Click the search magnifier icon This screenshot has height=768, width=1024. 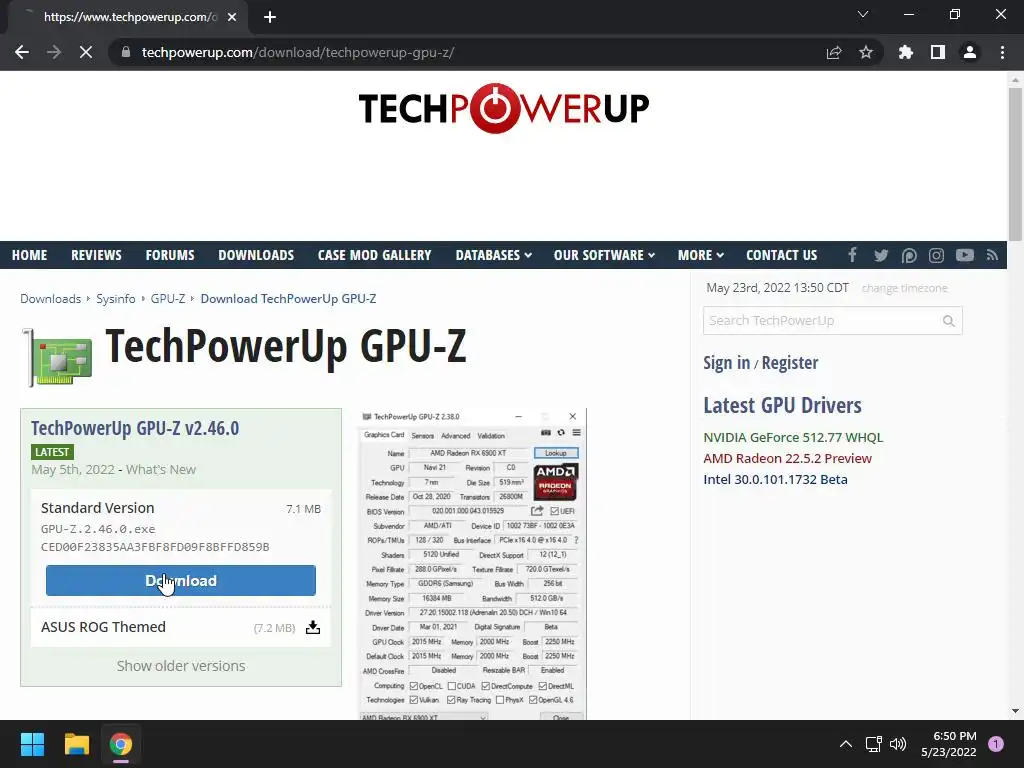[x=949, y=321]
